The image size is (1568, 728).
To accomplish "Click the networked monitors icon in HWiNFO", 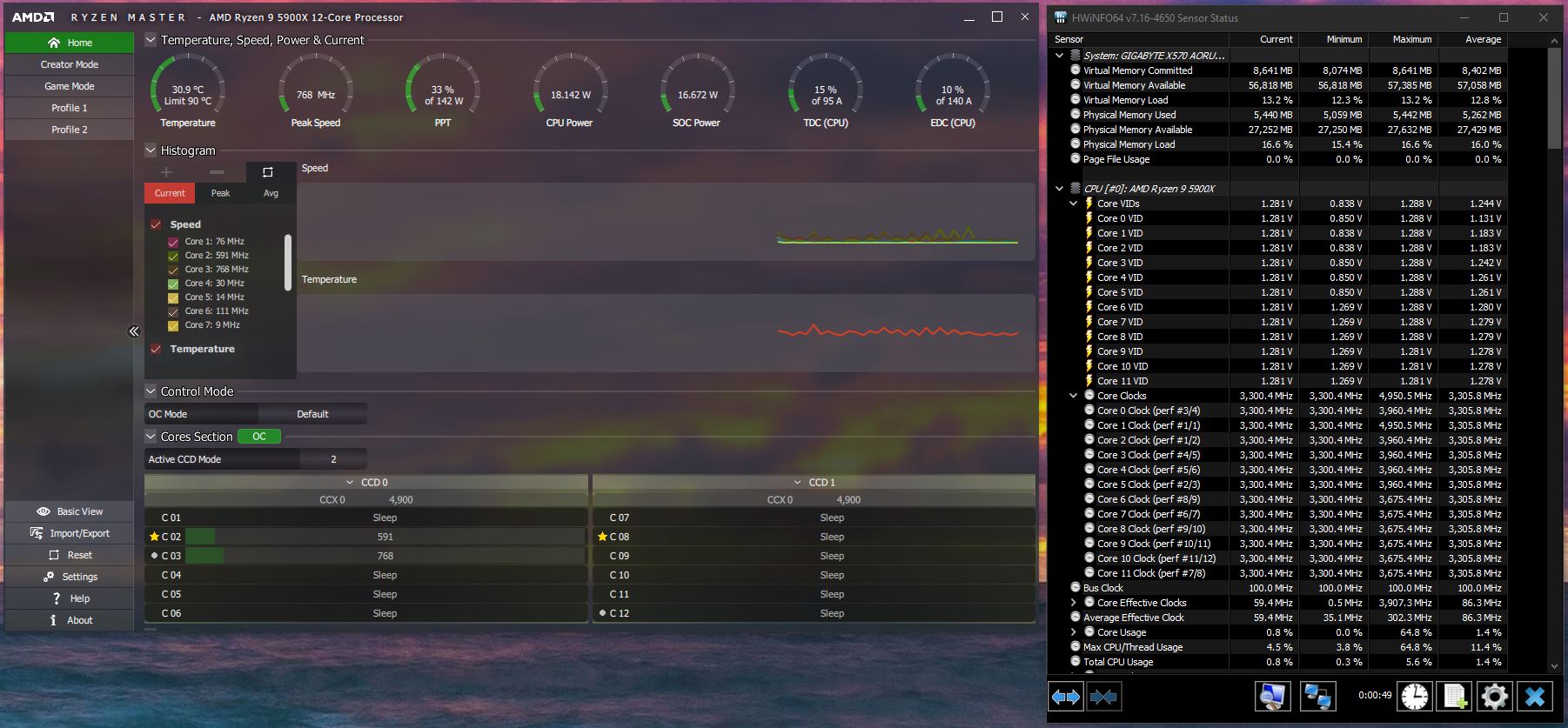I will pos(1317,697).
